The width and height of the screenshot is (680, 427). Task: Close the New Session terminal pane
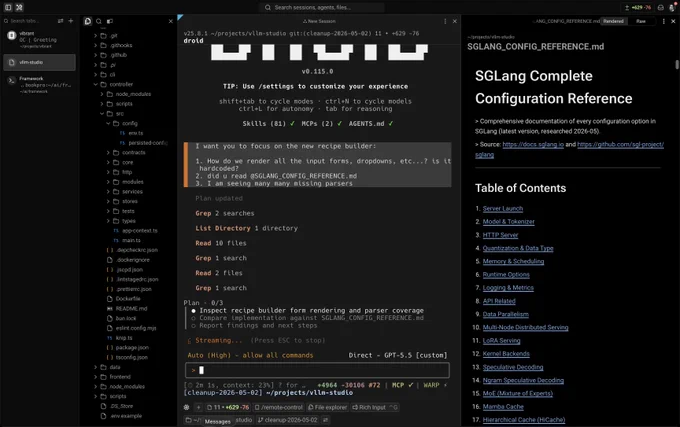pyautogui.click(x=454, y=21)
